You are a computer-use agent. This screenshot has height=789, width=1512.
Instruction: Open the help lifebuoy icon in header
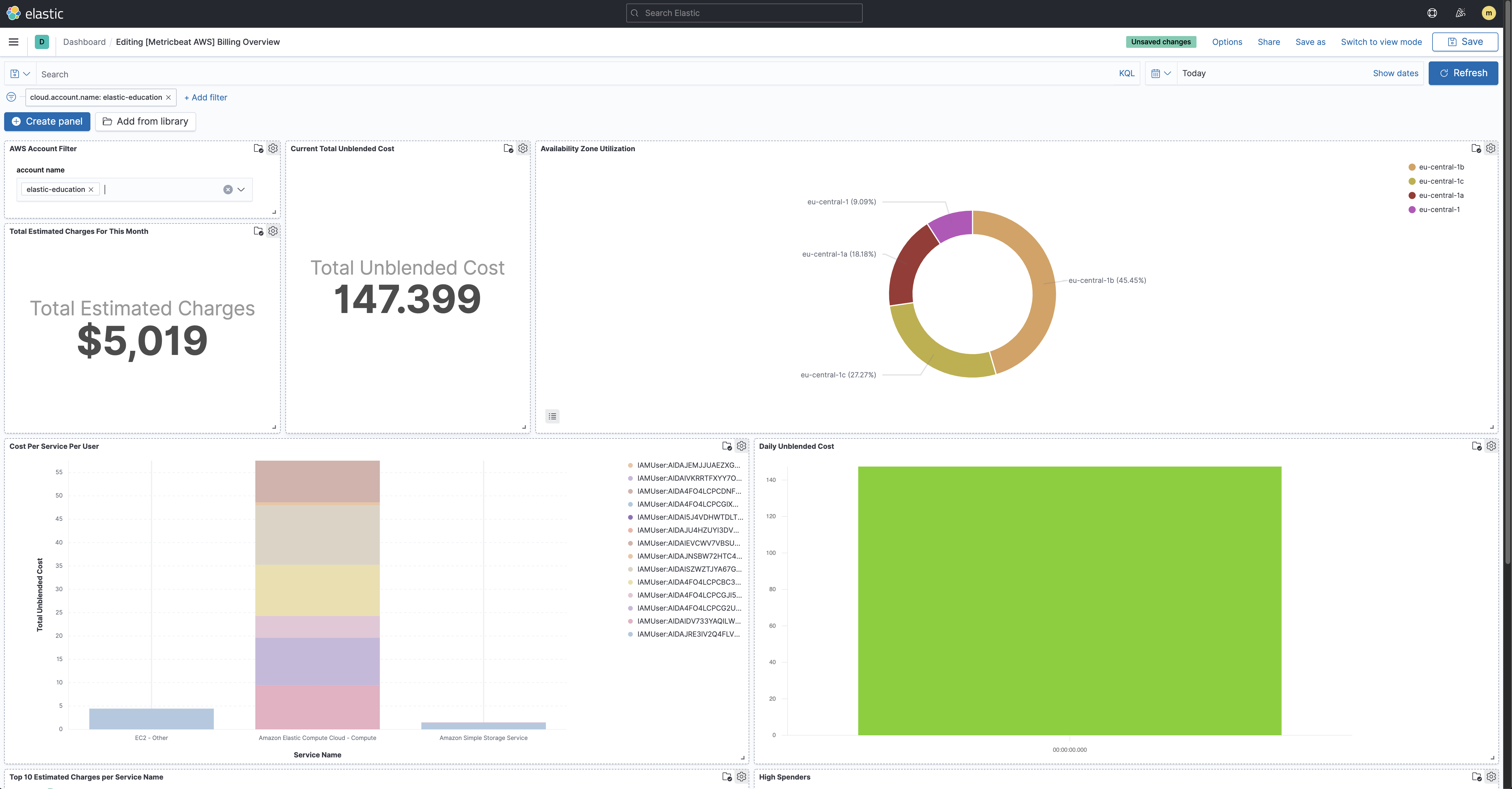click(1432, 13)
